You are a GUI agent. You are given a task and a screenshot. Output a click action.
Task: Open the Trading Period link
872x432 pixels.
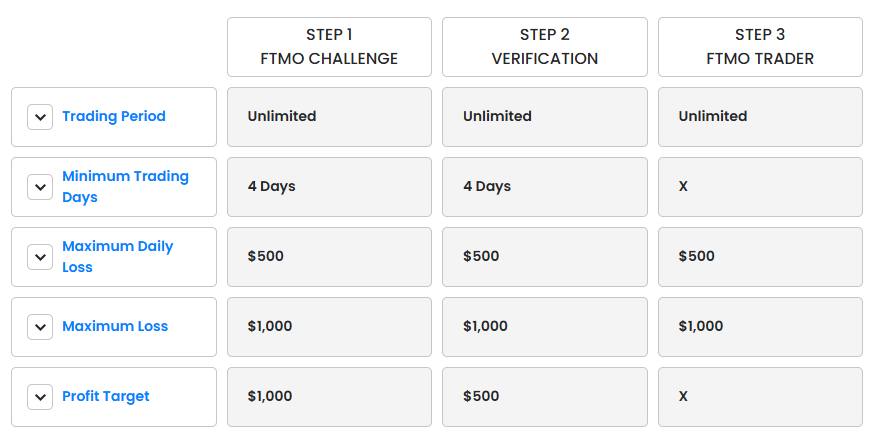pyautogui.click(x=114, y=116)
